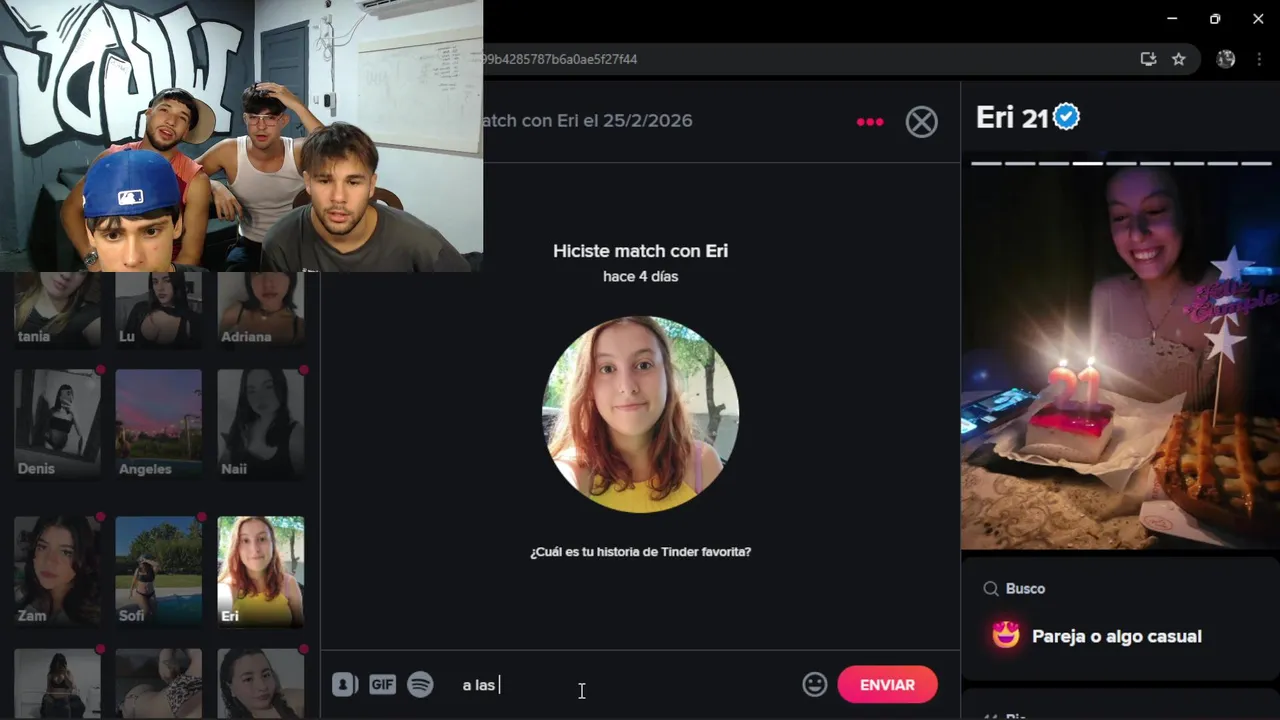1280x720 pixels.
Task: Click the ENVIAR send button
Action: (887, 685)
